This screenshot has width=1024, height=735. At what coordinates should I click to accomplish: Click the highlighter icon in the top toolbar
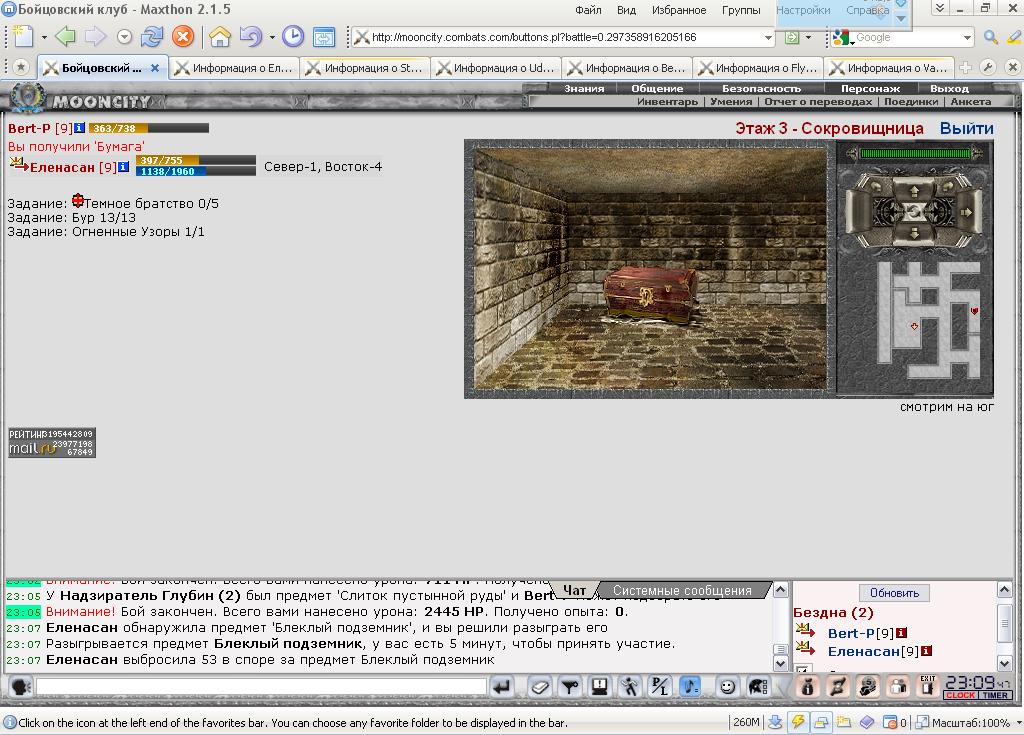pyautogui.click(x=1014, y=37)
